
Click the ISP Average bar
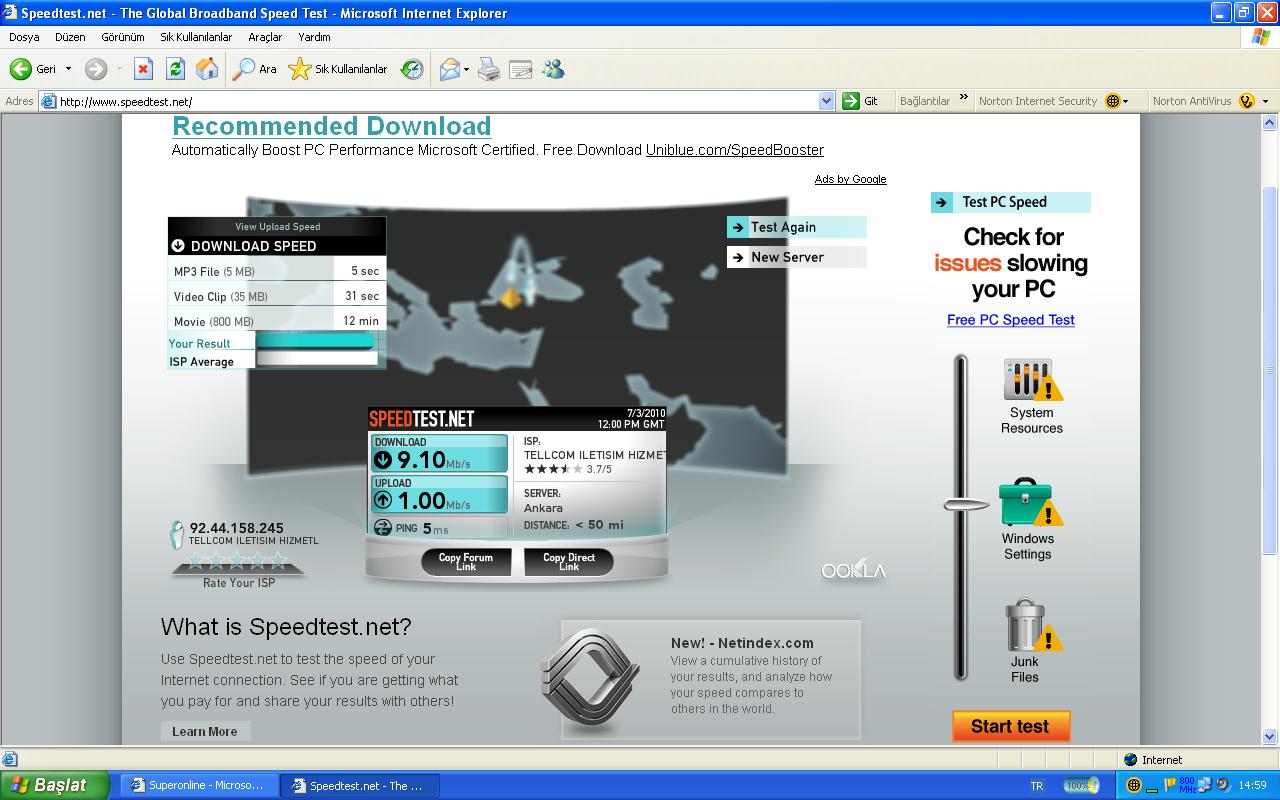tap(317, 359)
